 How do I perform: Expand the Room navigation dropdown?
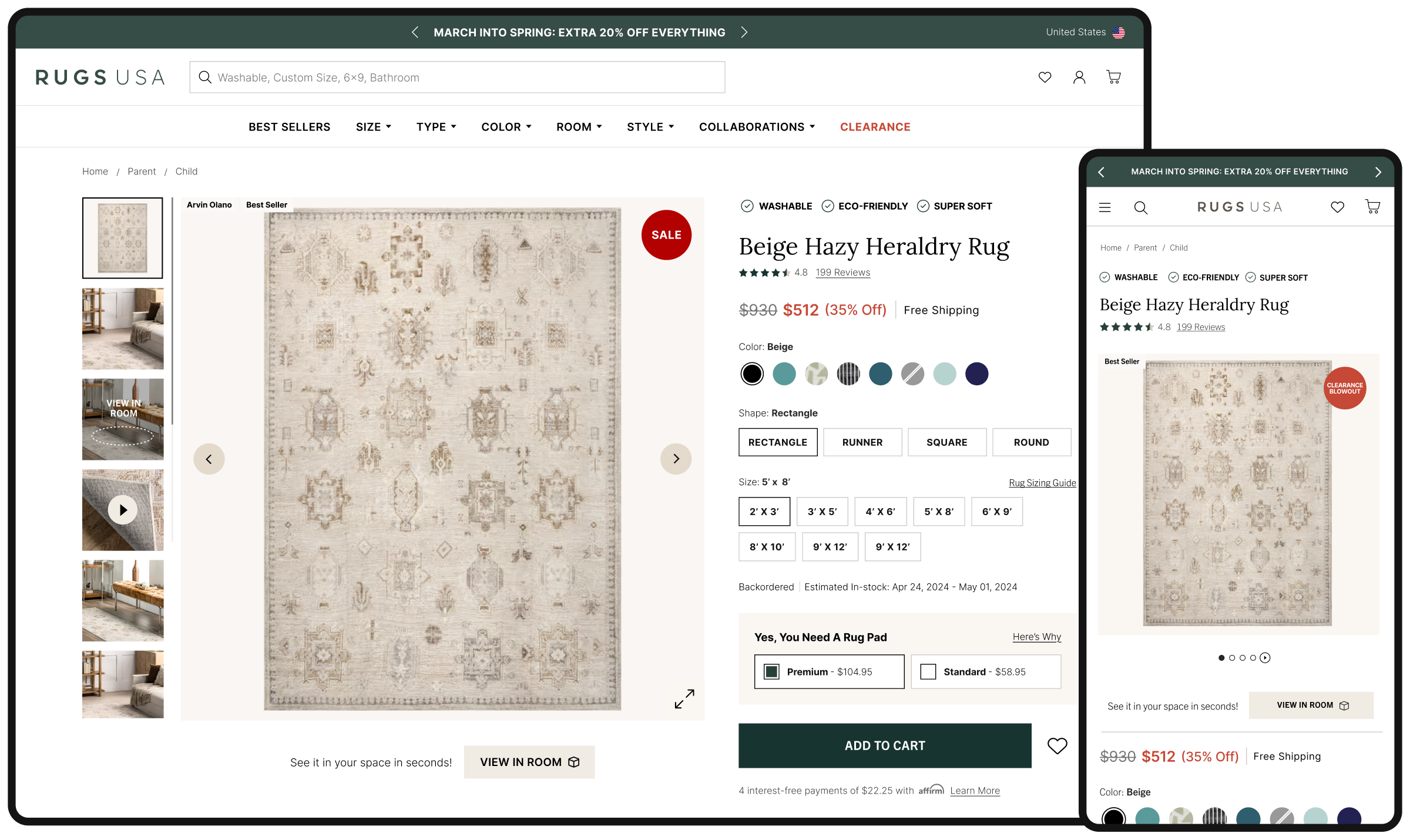579,127
